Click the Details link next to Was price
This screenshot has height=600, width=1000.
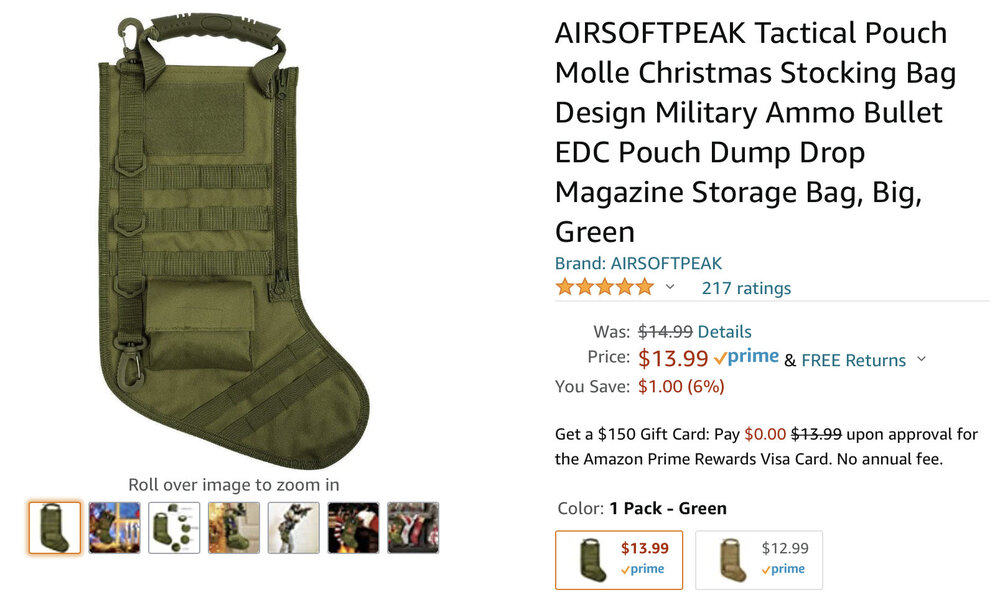[x=724, y=332]
